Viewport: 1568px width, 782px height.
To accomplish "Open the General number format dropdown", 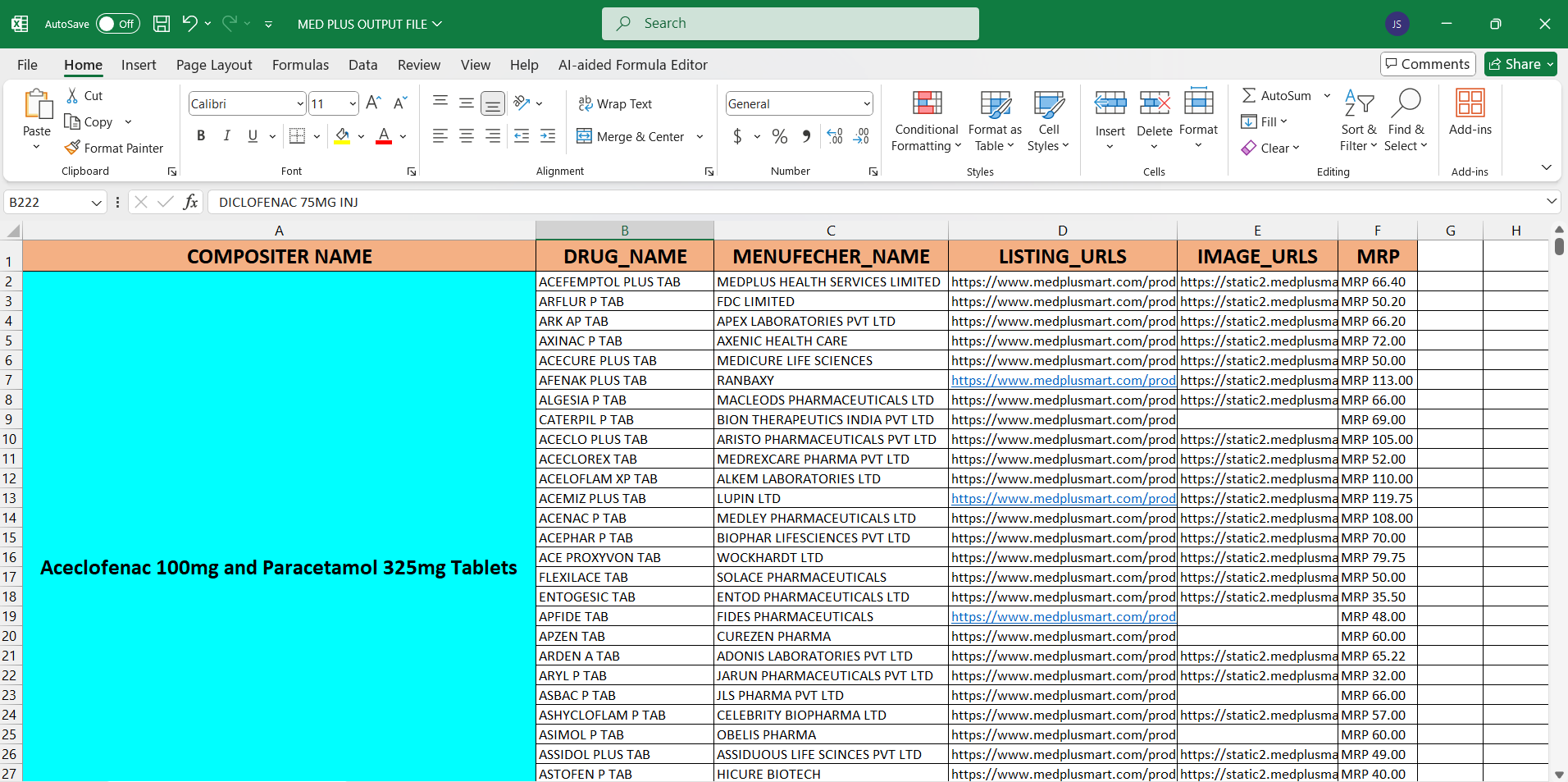I will [x=867, y=103].
